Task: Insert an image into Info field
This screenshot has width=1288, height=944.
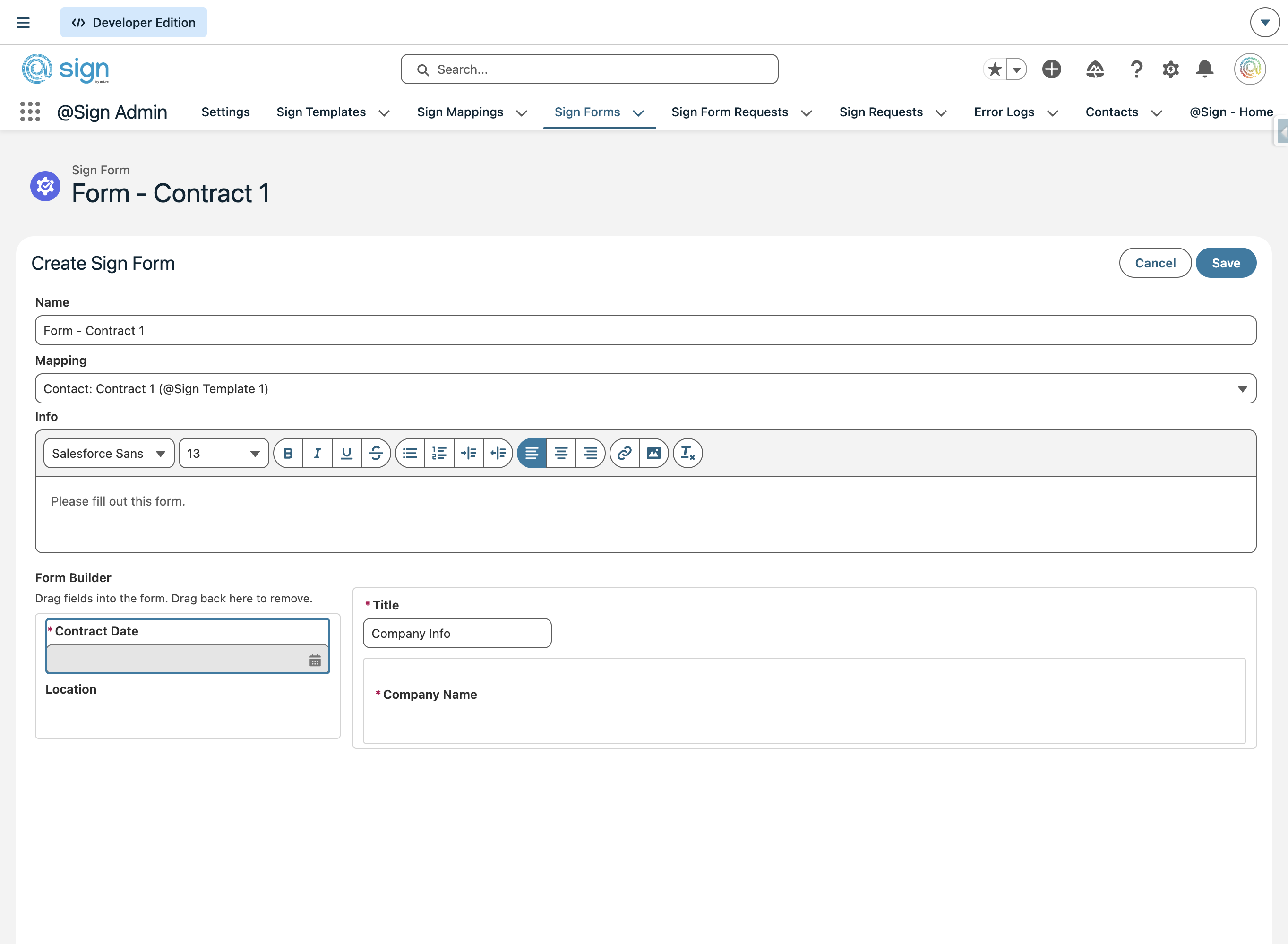Action: coord(654,453)
